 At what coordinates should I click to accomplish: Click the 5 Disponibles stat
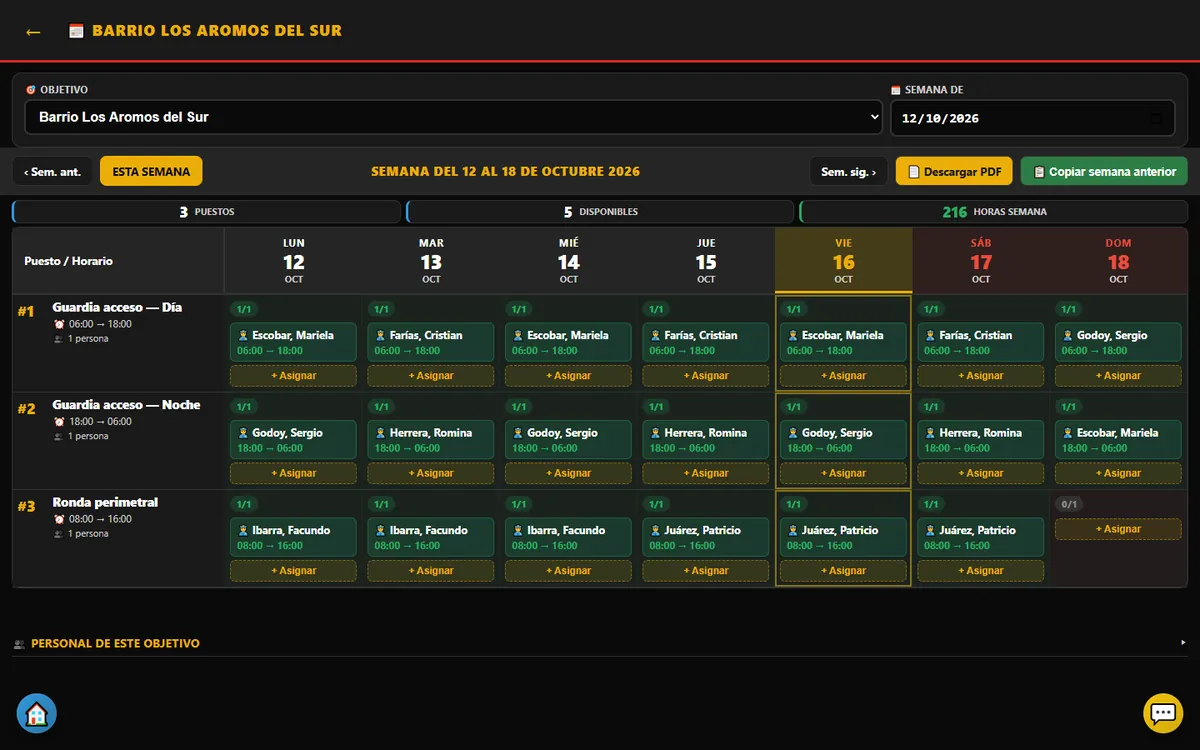pos(600,212)
